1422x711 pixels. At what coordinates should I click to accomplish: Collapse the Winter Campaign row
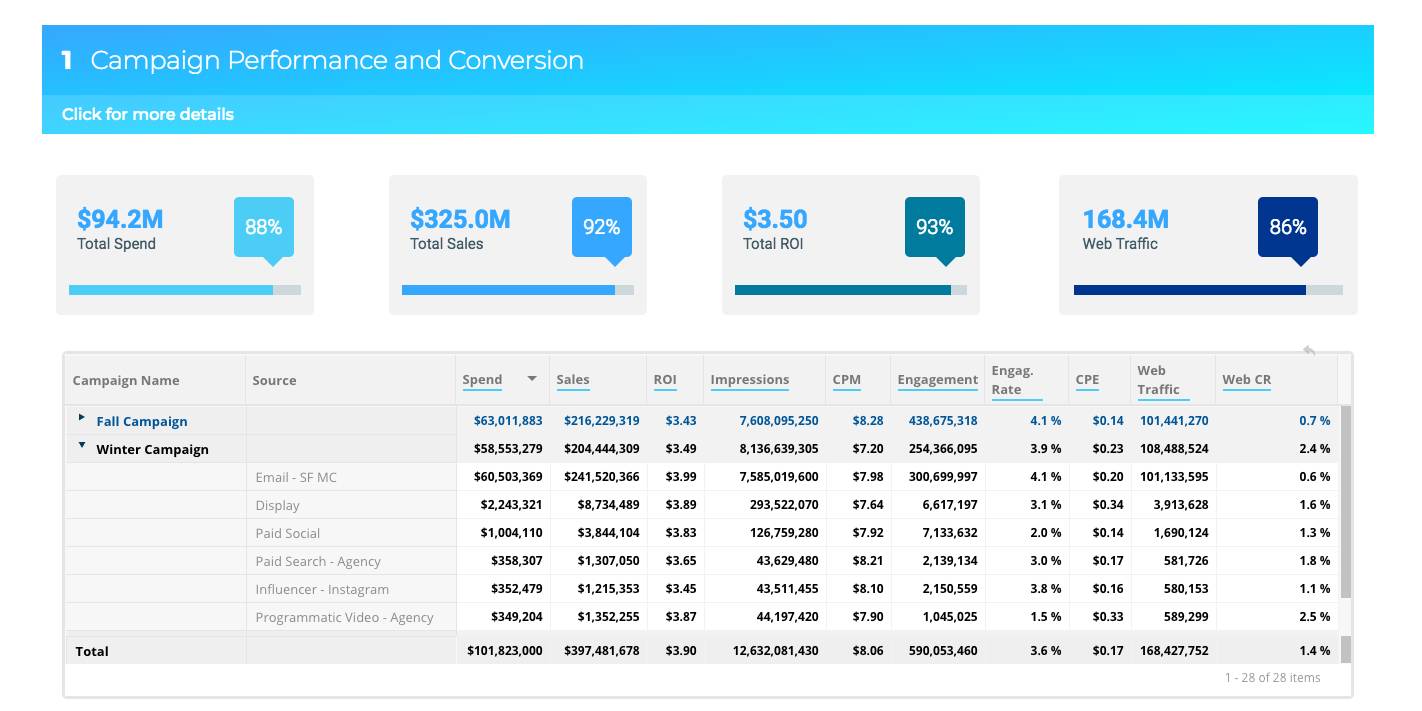click(81, 447)
